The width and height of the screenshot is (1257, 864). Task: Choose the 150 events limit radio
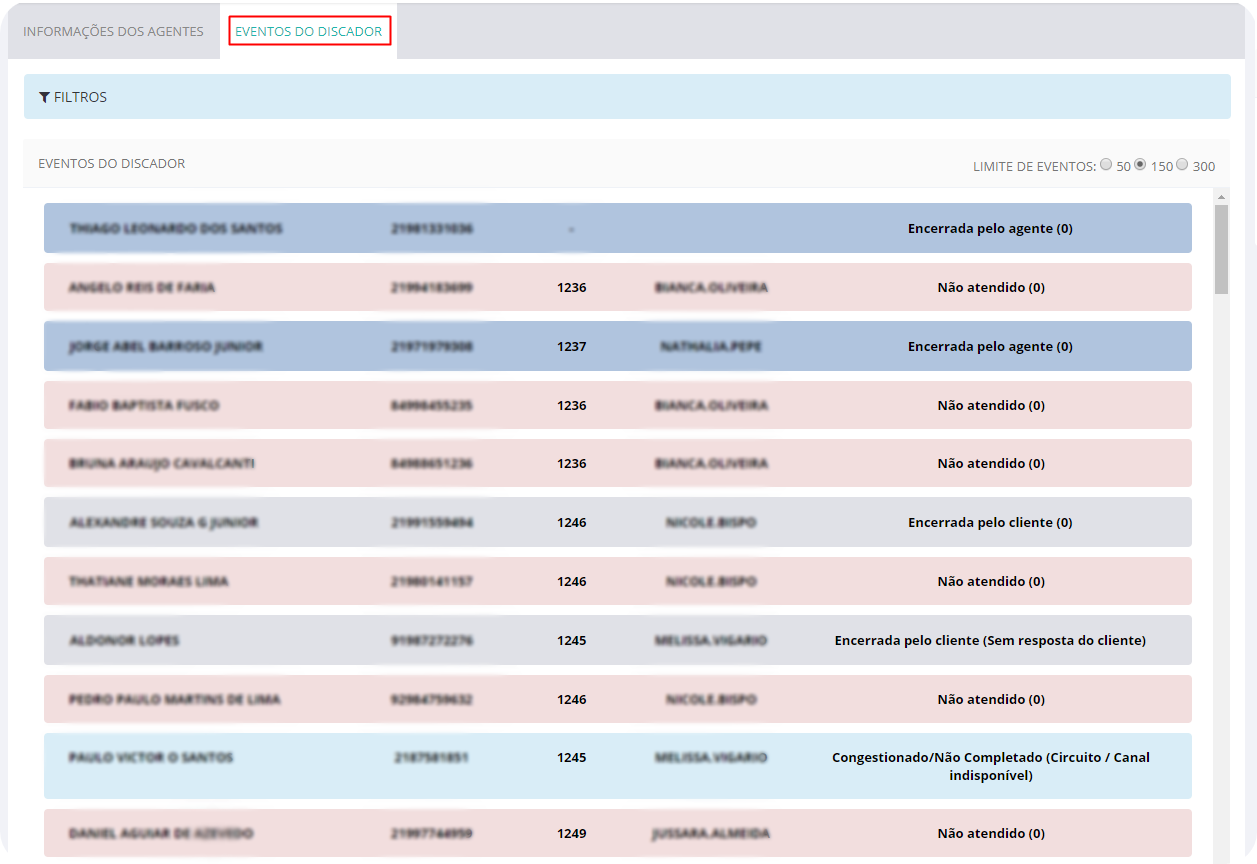pos(1140,165)
